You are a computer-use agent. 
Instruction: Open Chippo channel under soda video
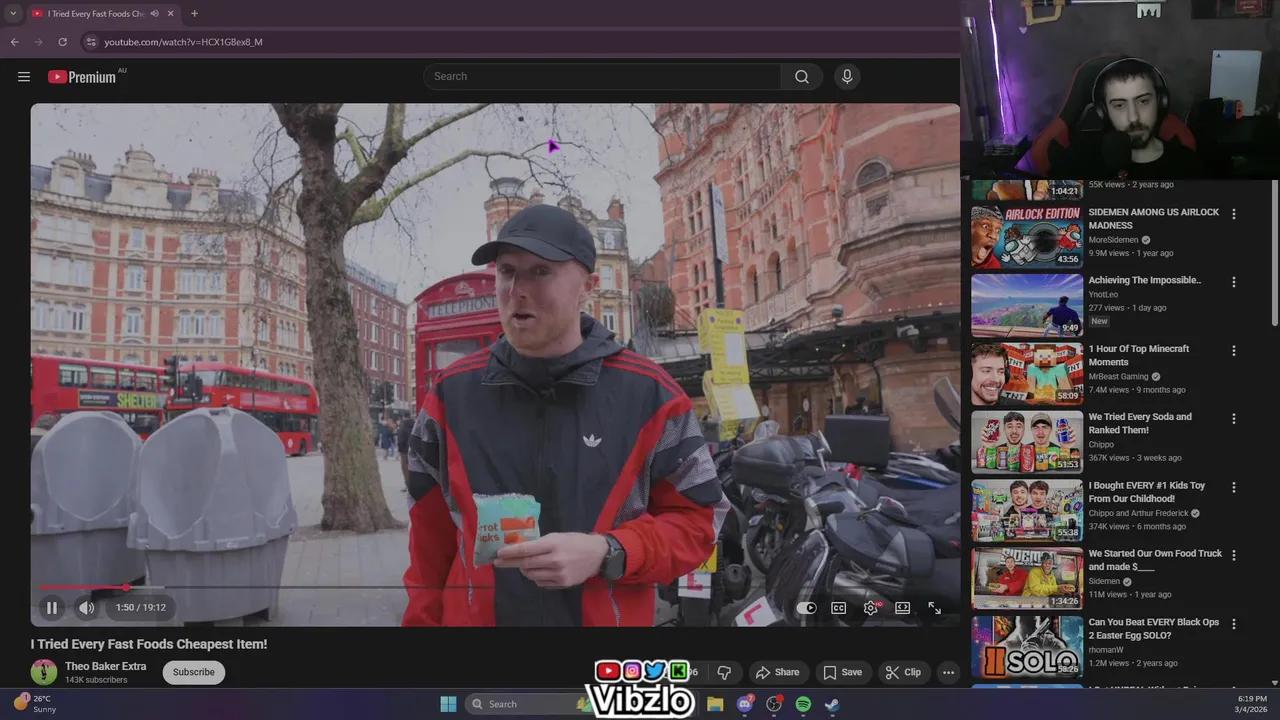1101,445
